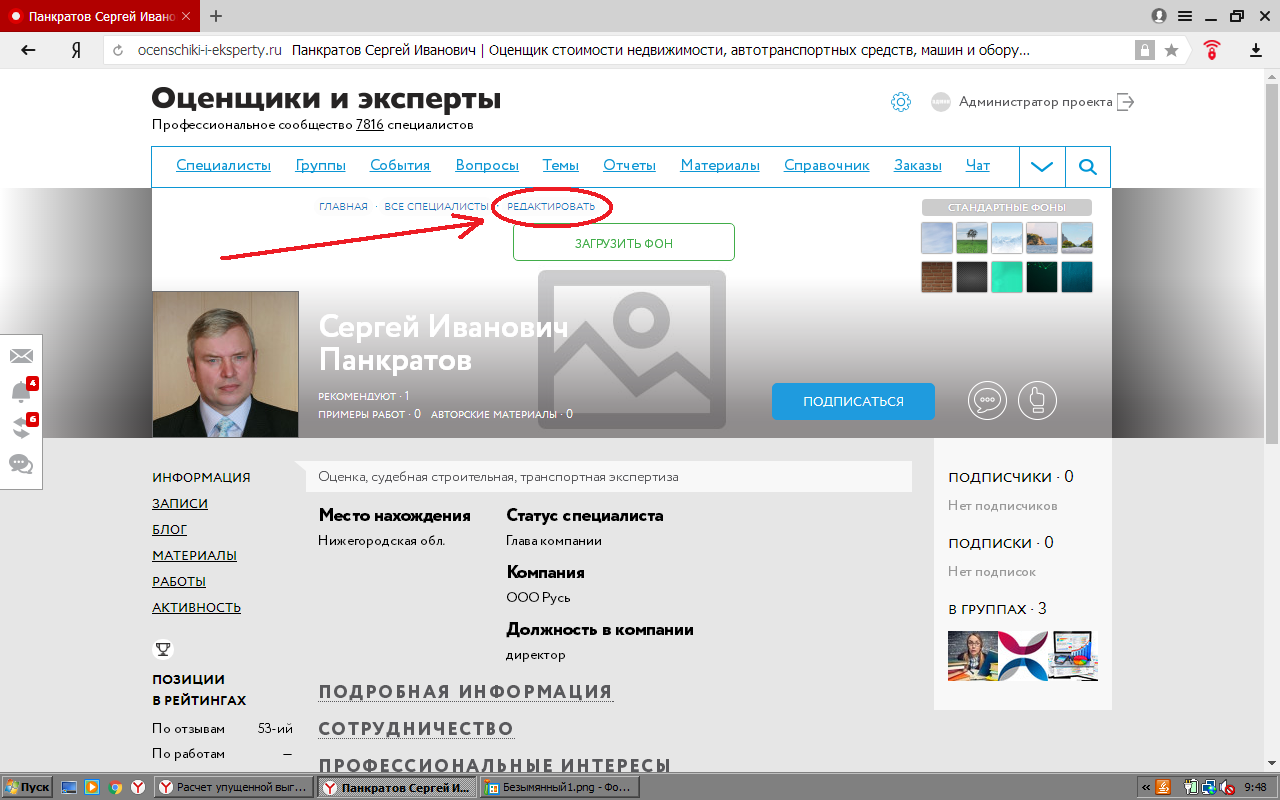Click the Редактировать breadcrumb link
The width and height of the screenshot is (1280, 800).
coord(551,207)
